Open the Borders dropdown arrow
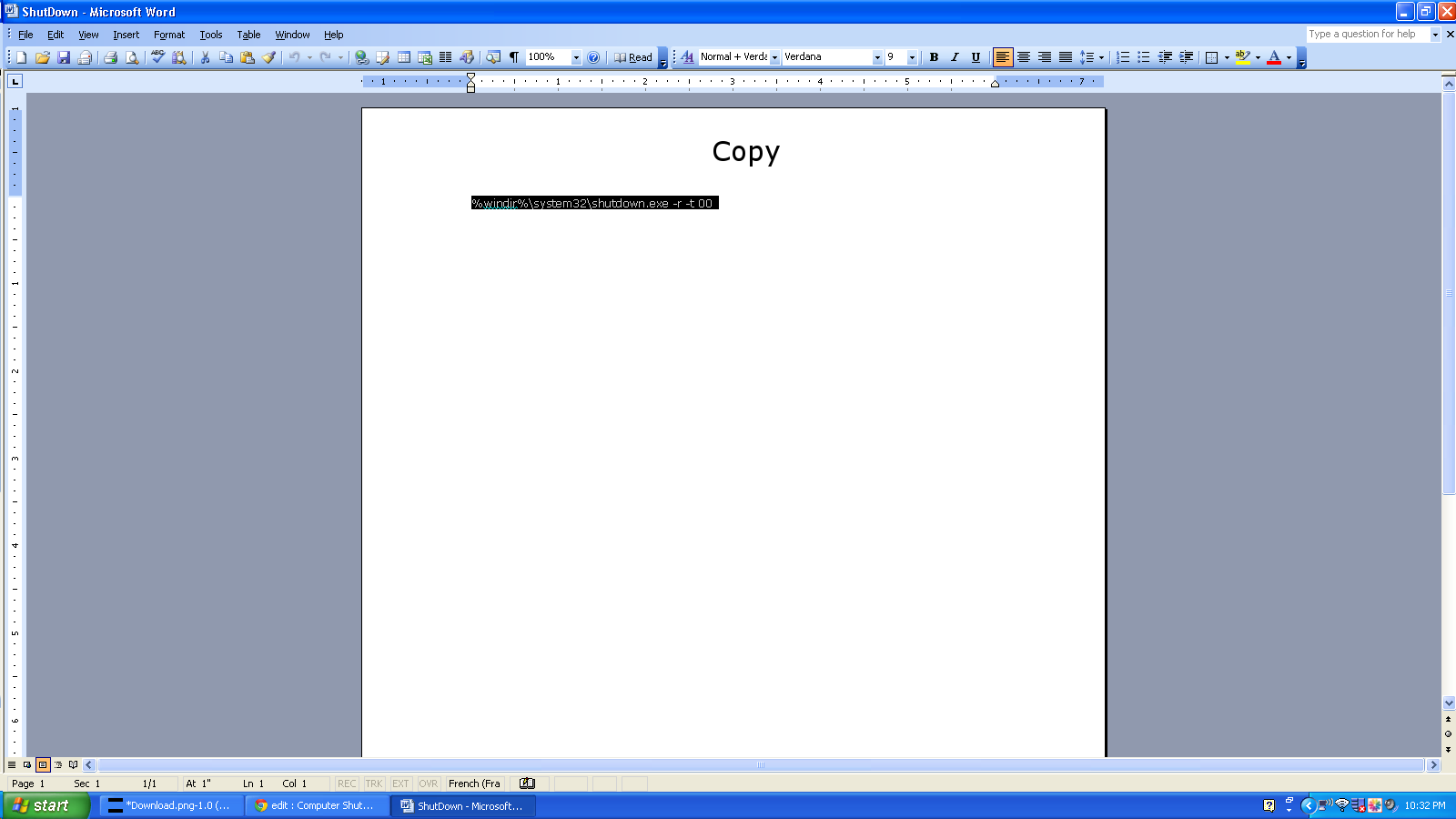The height and width of the screenshot is (819, 1456). [x=1227, y=57]
